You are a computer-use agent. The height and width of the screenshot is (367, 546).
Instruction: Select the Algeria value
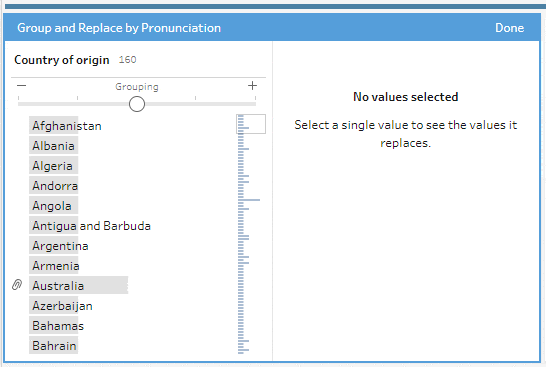coord(52,166)
